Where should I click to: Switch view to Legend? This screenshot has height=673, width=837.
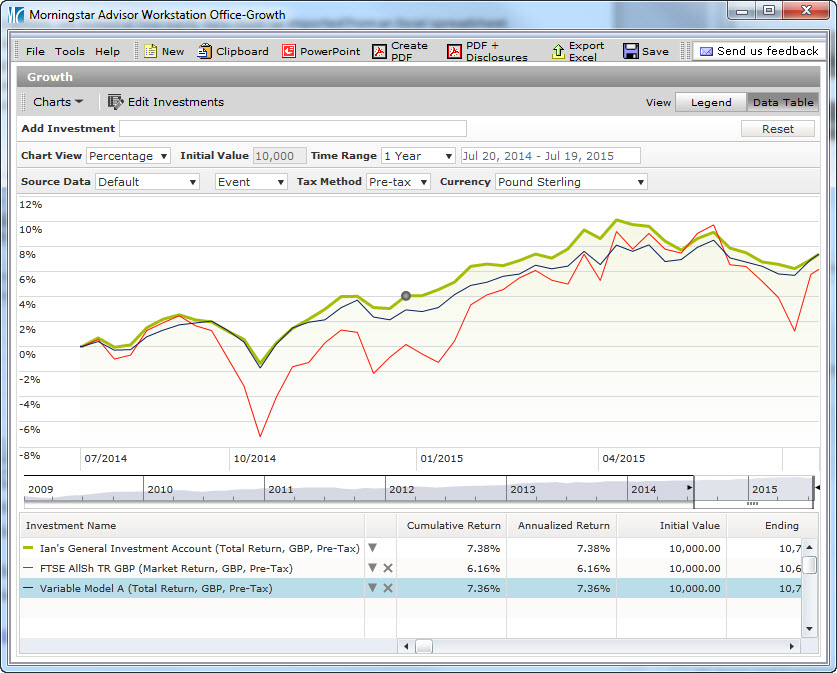point(711,102)
